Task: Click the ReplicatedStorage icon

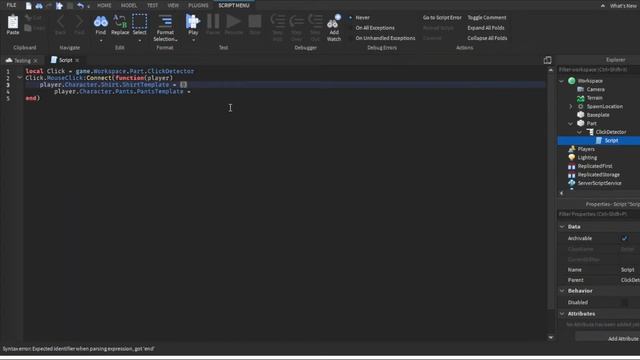Action: pos(571,175)
